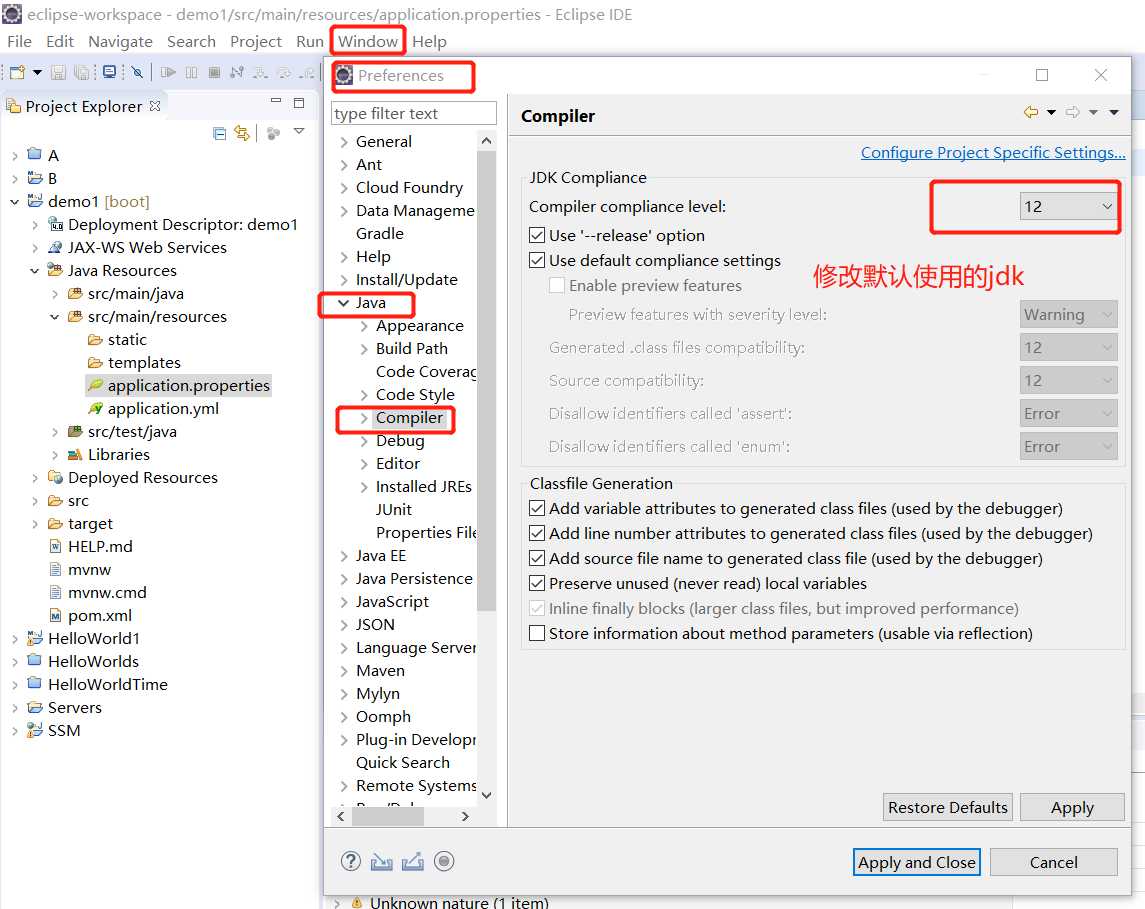Toggle Use default compliance settings checkbox
This screenshot has height=909, width=1145.
point(537,260)
